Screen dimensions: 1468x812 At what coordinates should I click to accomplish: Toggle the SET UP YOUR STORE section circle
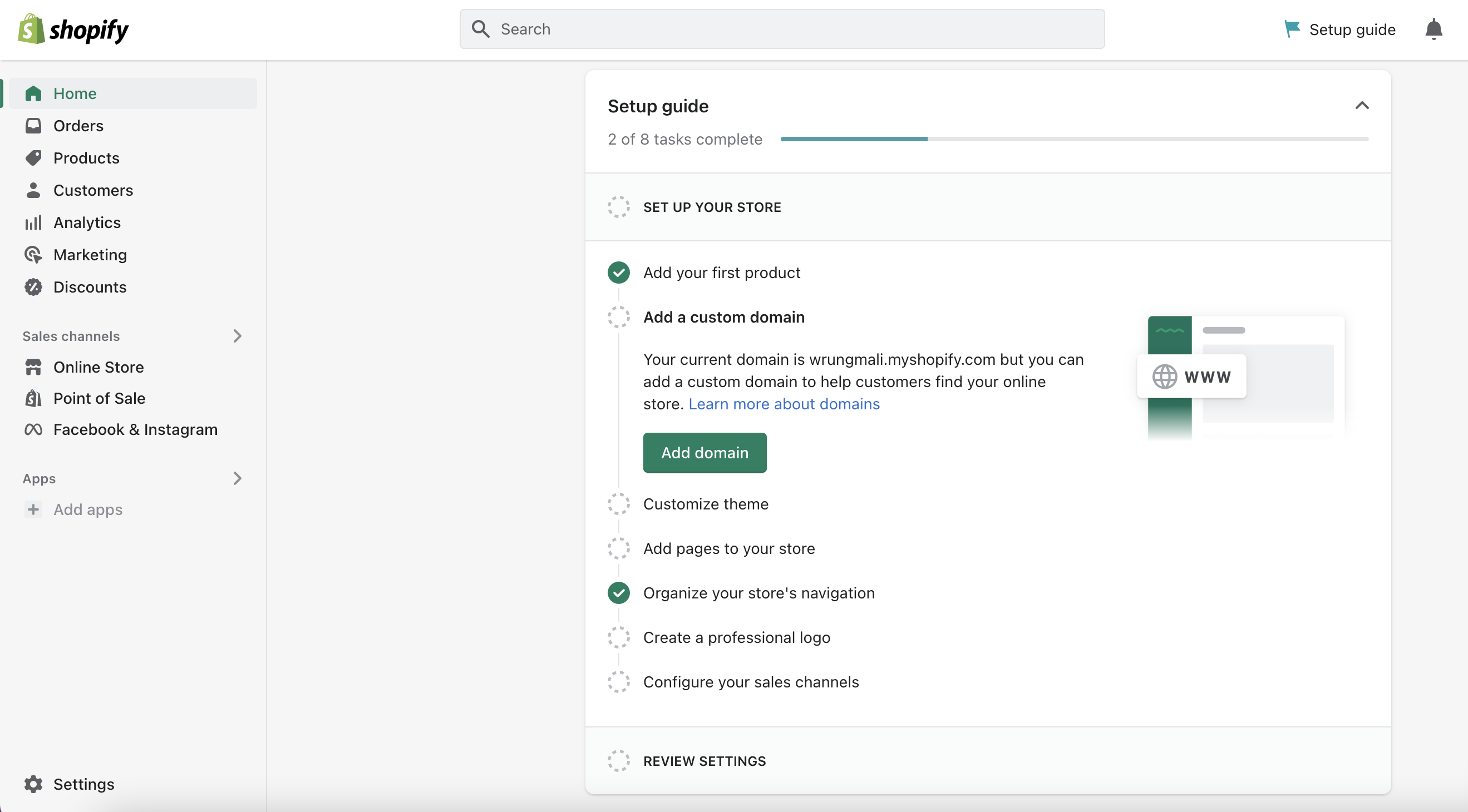tap(618, 207)
